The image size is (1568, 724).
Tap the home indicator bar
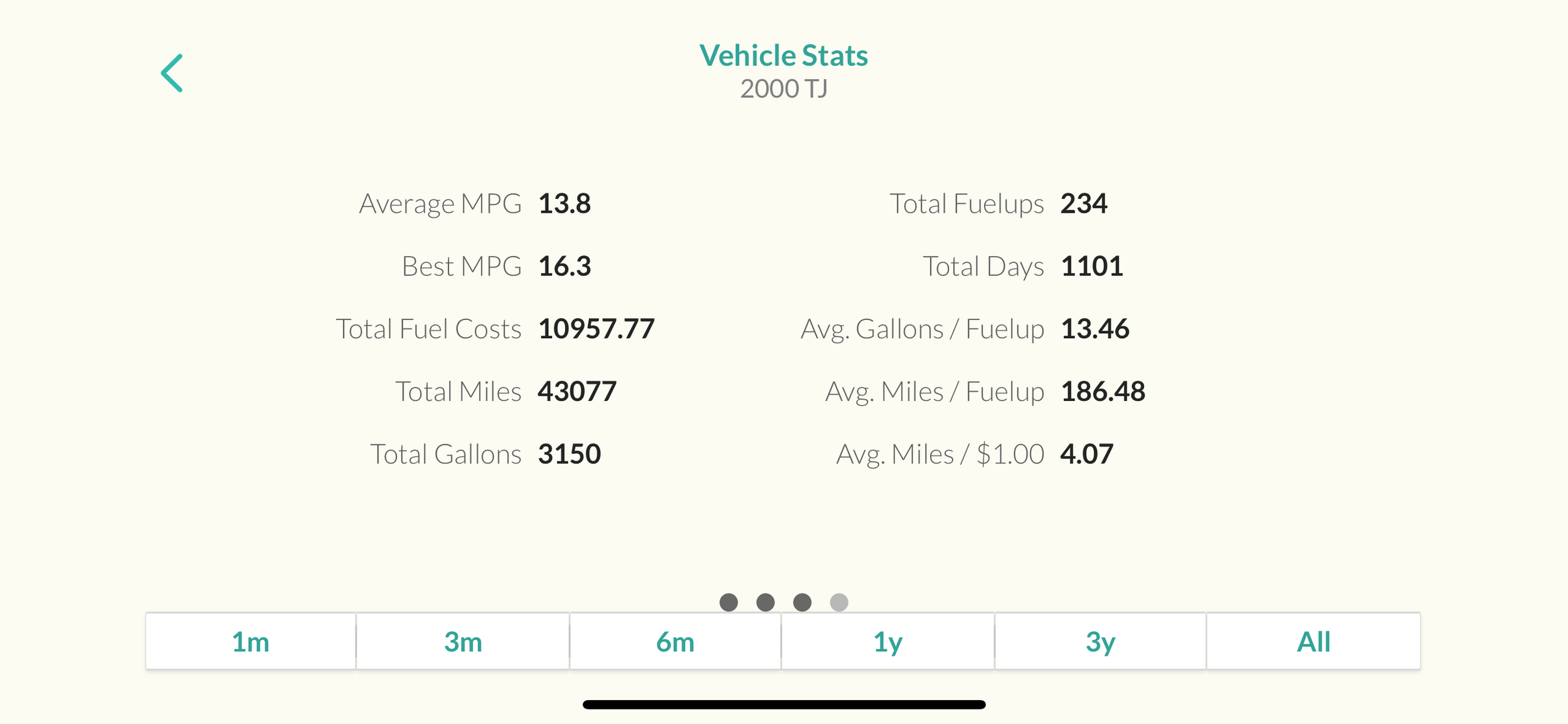point(783,705)
